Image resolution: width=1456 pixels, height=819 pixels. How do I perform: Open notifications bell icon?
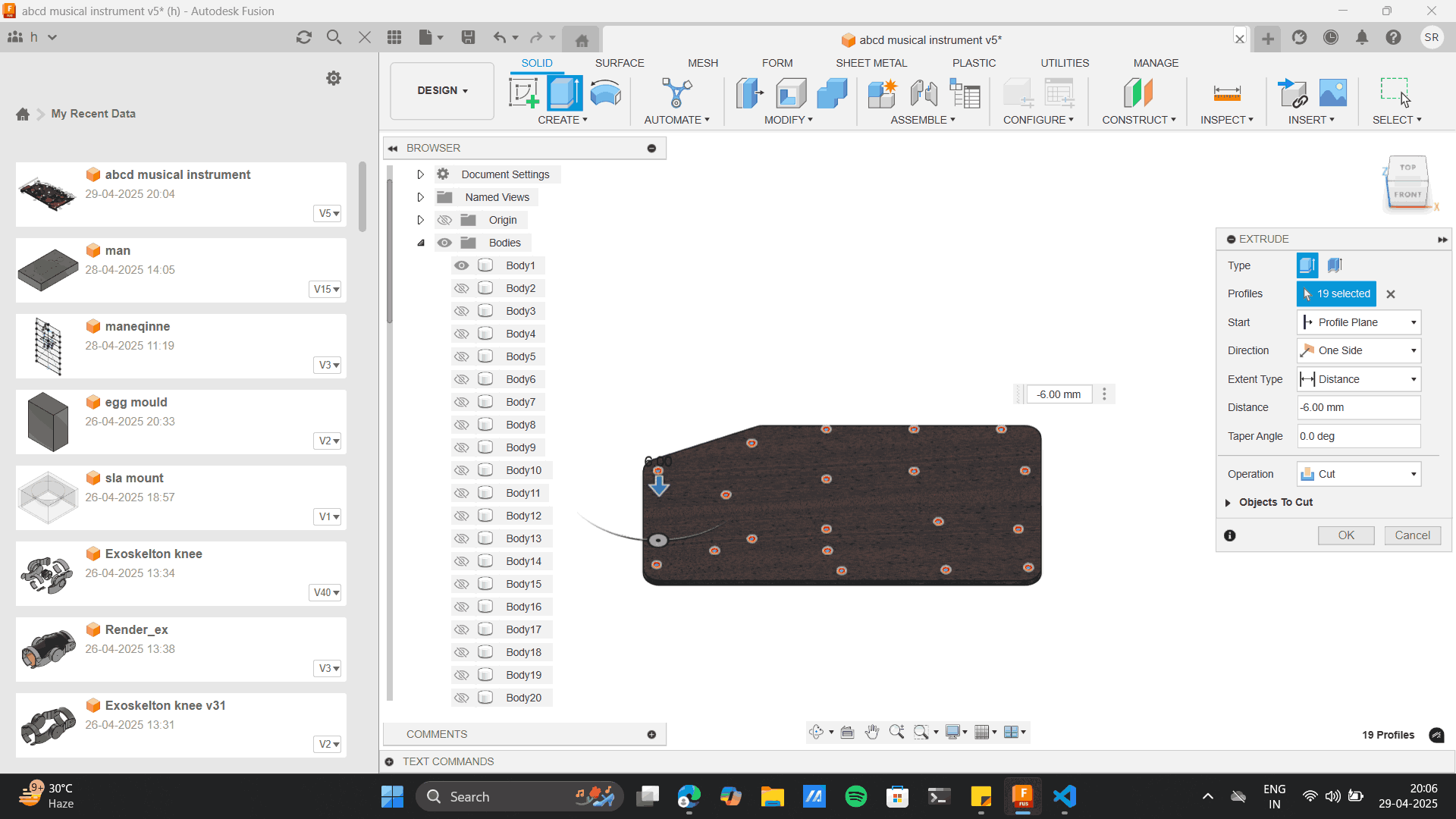pyautogui.click(x=1362, y=37)
